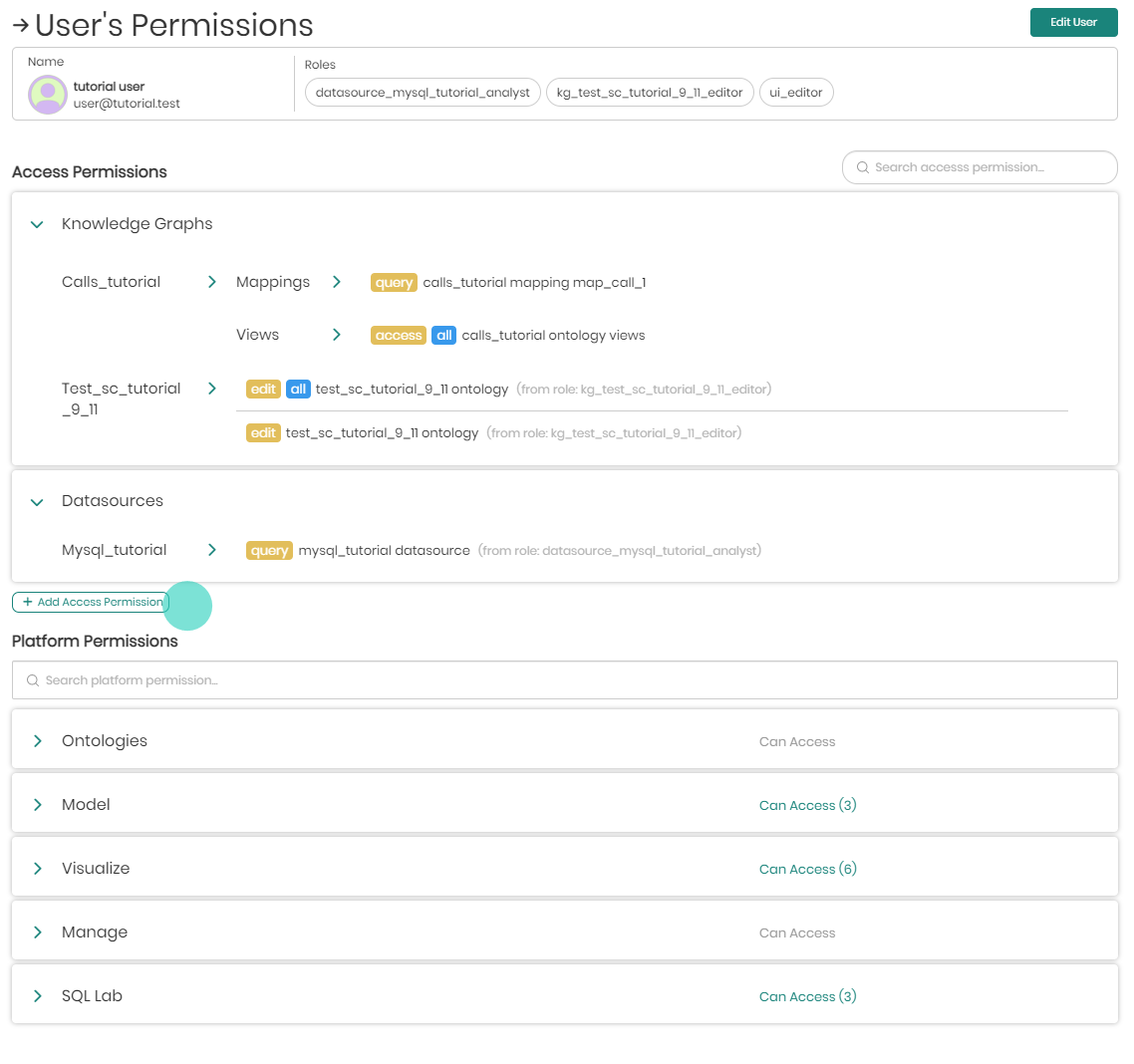Click the Edit User button
Viewport: 1134px width, 1064px height.
tap(1073, 22)
